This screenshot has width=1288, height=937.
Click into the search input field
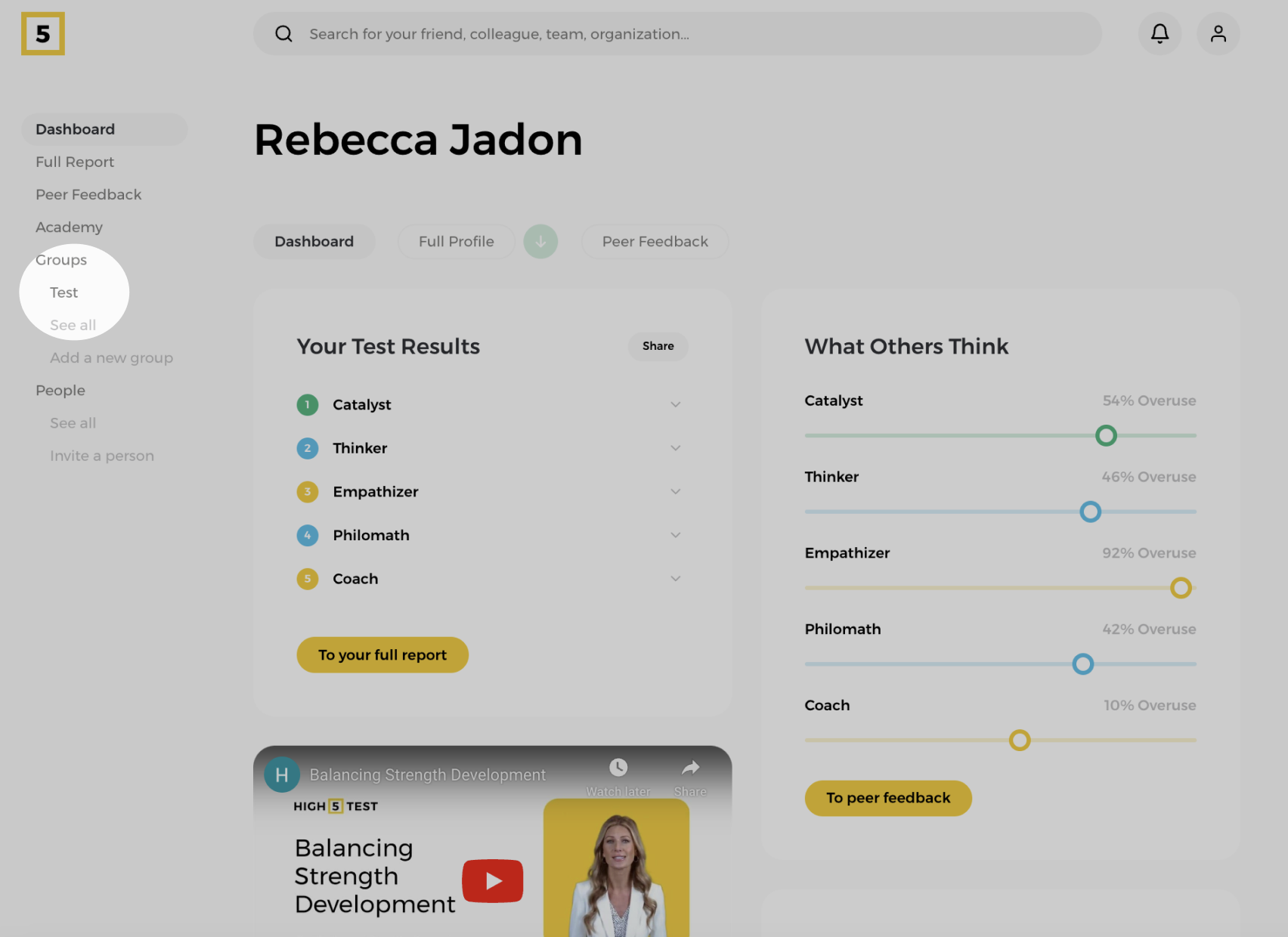pyautogui.click(x=680, y=34)
